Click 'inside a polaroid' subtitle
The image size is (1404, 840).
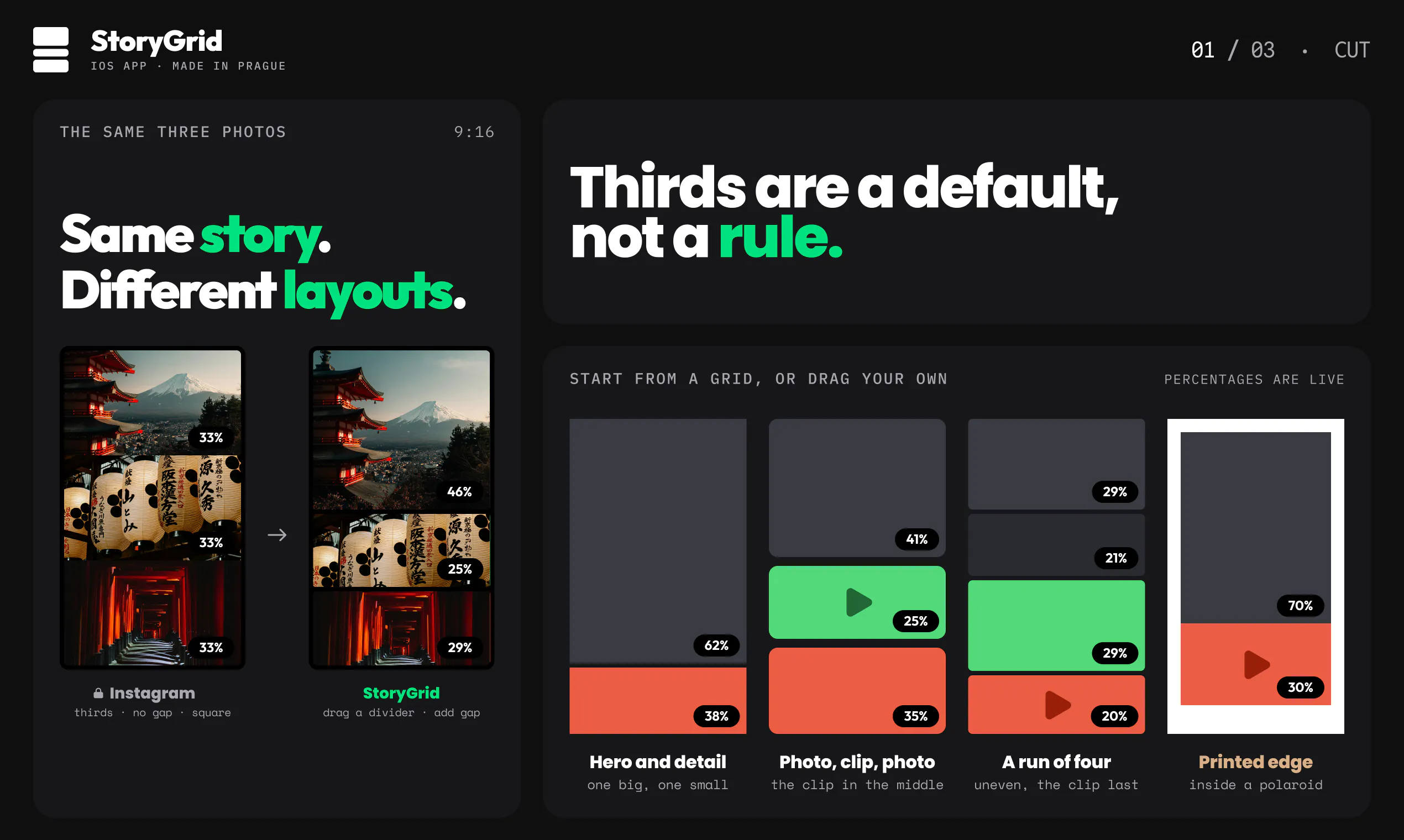[1256, 785]
